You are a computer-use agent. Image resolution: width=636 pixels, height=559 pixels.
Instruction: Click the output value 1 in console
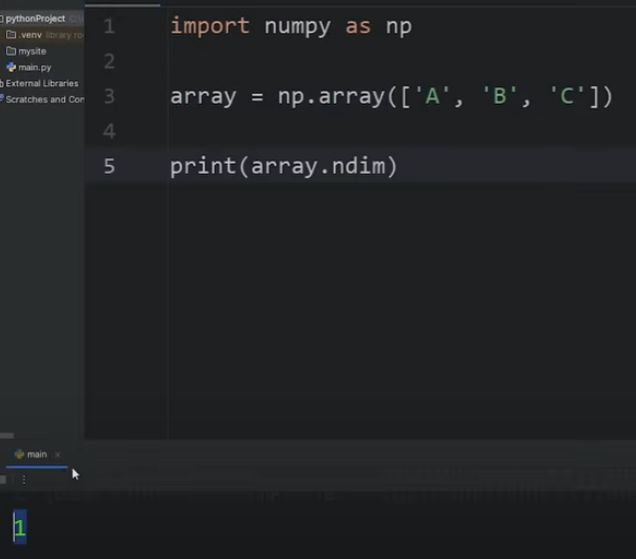click(19, 528)
